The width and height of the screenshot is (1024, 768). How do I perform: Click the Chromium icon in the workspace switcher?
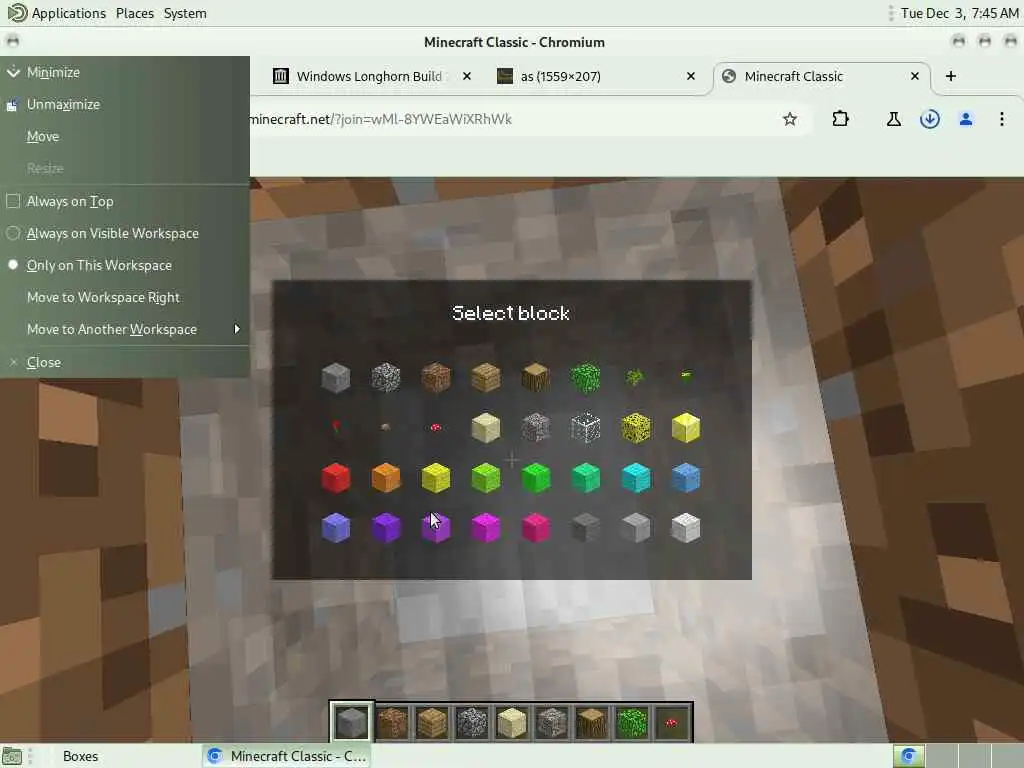[x=908, y=756]
